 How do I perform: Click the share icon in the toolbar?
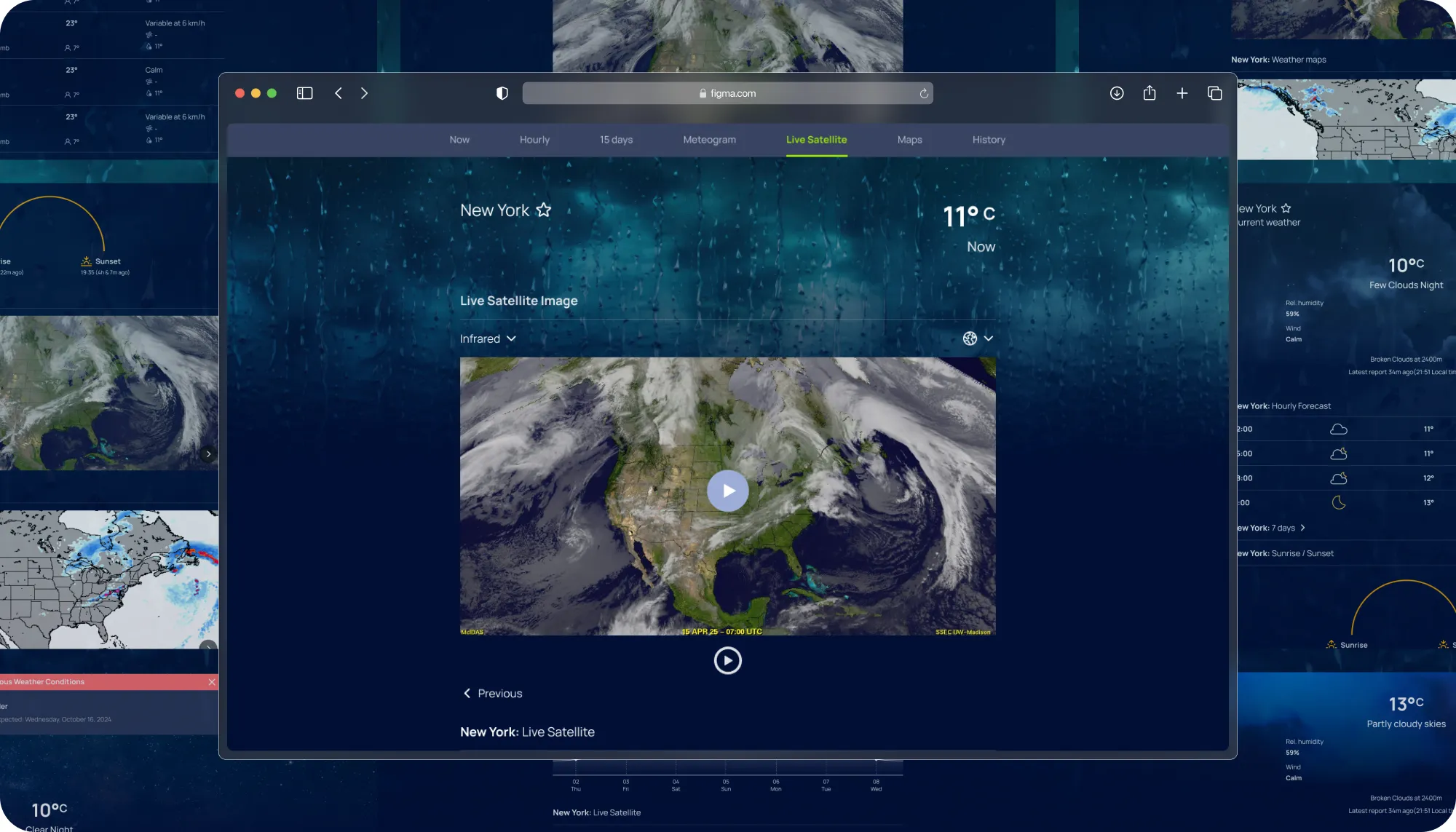tap(1149, 93)
